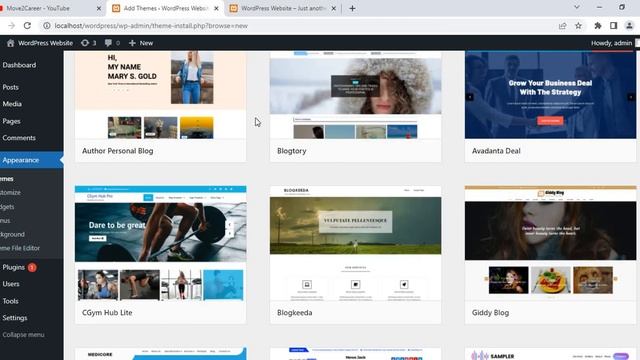Viewport: 640px width, 360px height.
Task: Open the Menus submenu item
Action: (5, 220)
